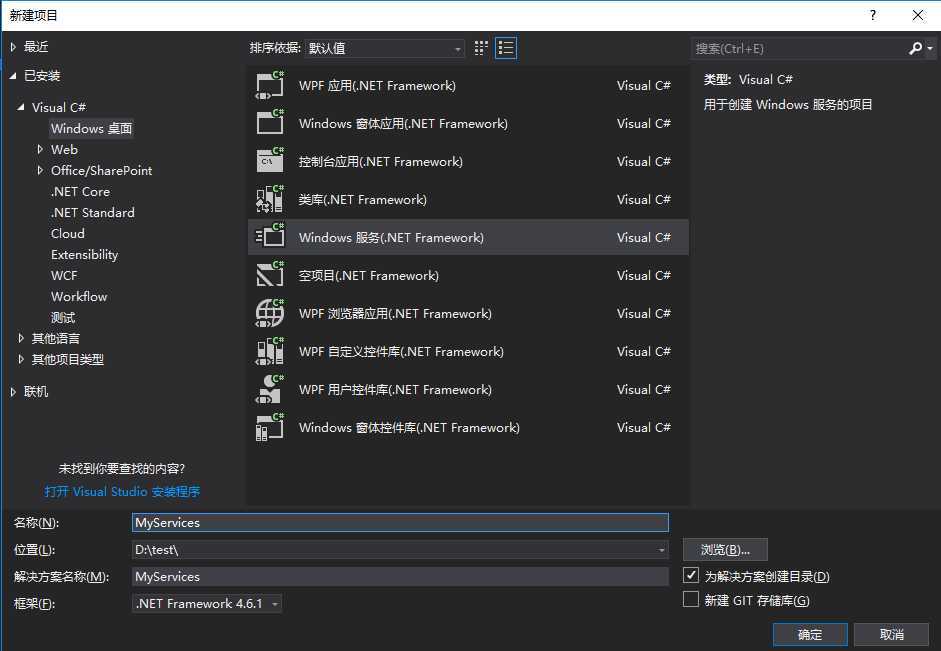This screenshot has width=941, height=651.
Task: Click 确定 button
Action: (x=810, y=634)
